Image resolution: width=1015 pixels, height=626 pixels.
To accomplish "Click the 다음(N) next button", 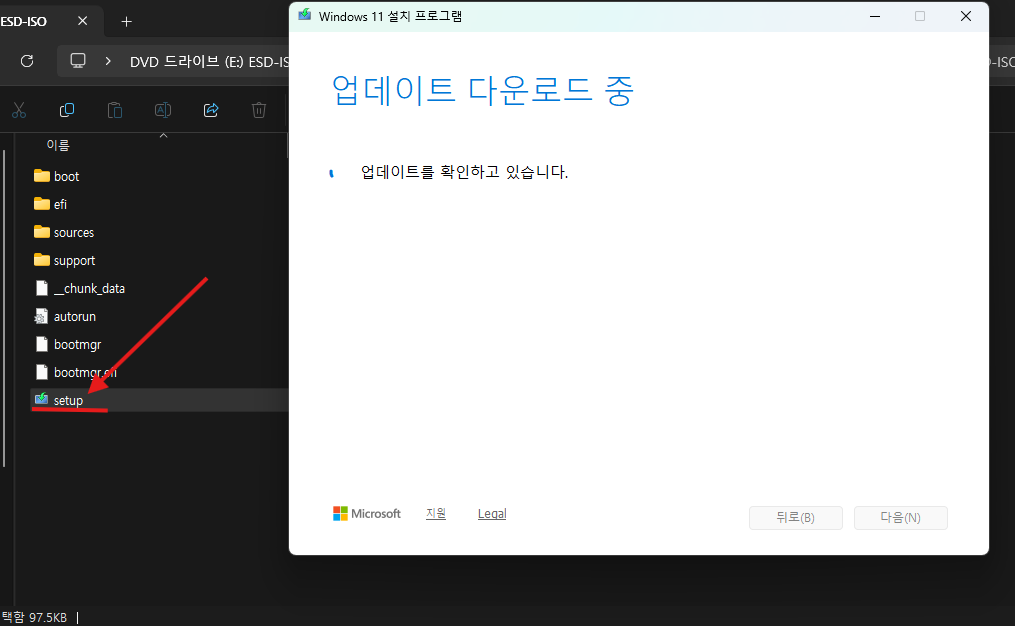I will coord(900,518).
